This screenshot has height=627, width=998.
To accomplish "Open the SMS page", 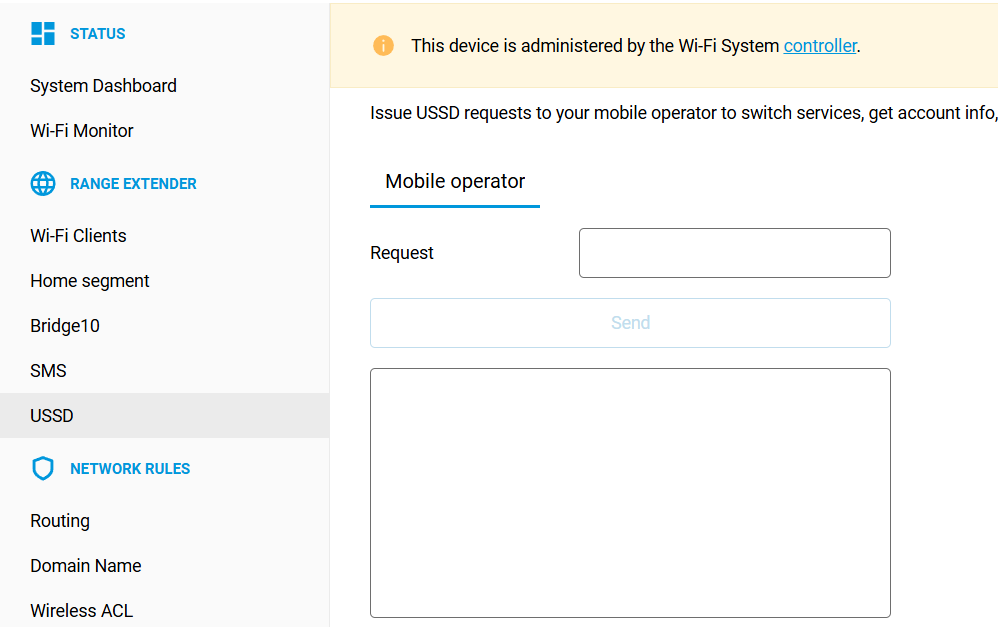I will pyautogui.click(x=48, y=370).
